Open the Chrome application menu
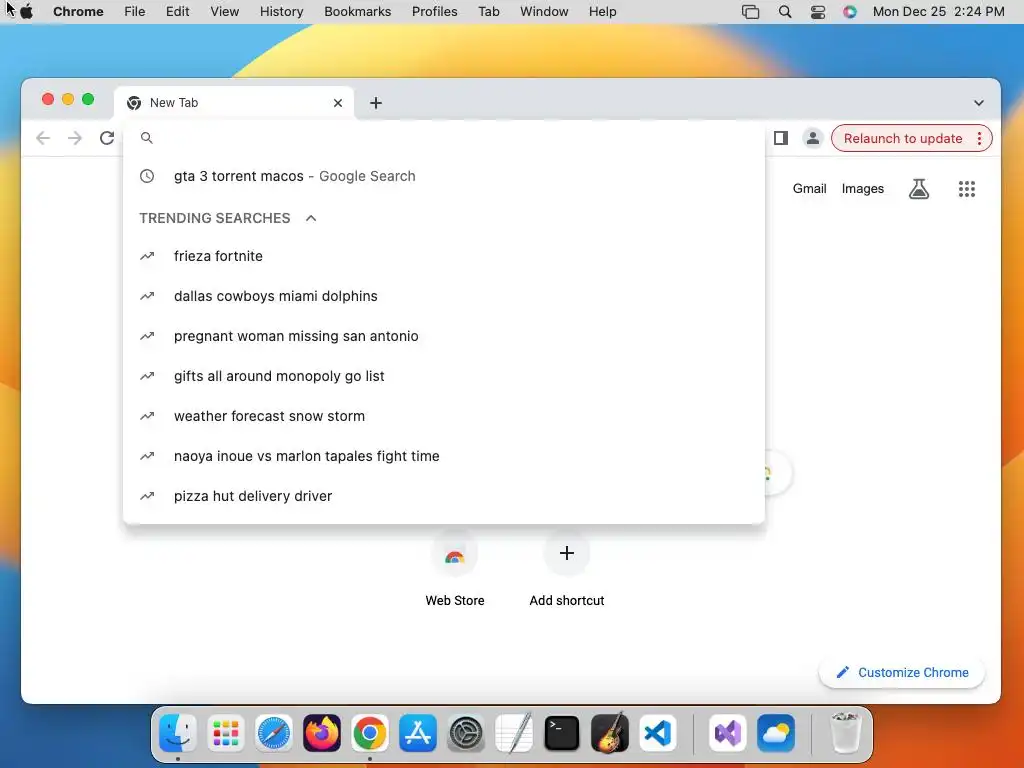The height and width of the screenshot is (768, 1024). click(x=78, y=12)
